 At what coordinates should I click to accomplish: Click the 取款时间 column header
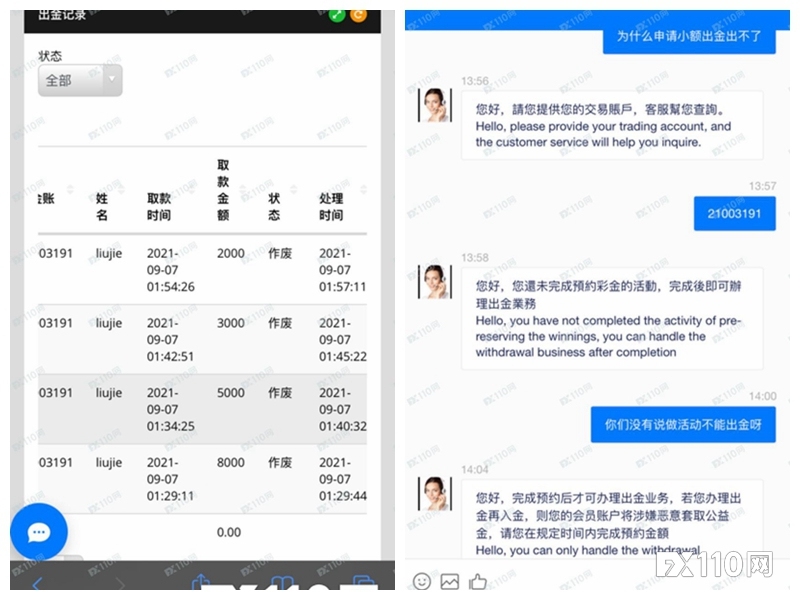pos(159,207)
